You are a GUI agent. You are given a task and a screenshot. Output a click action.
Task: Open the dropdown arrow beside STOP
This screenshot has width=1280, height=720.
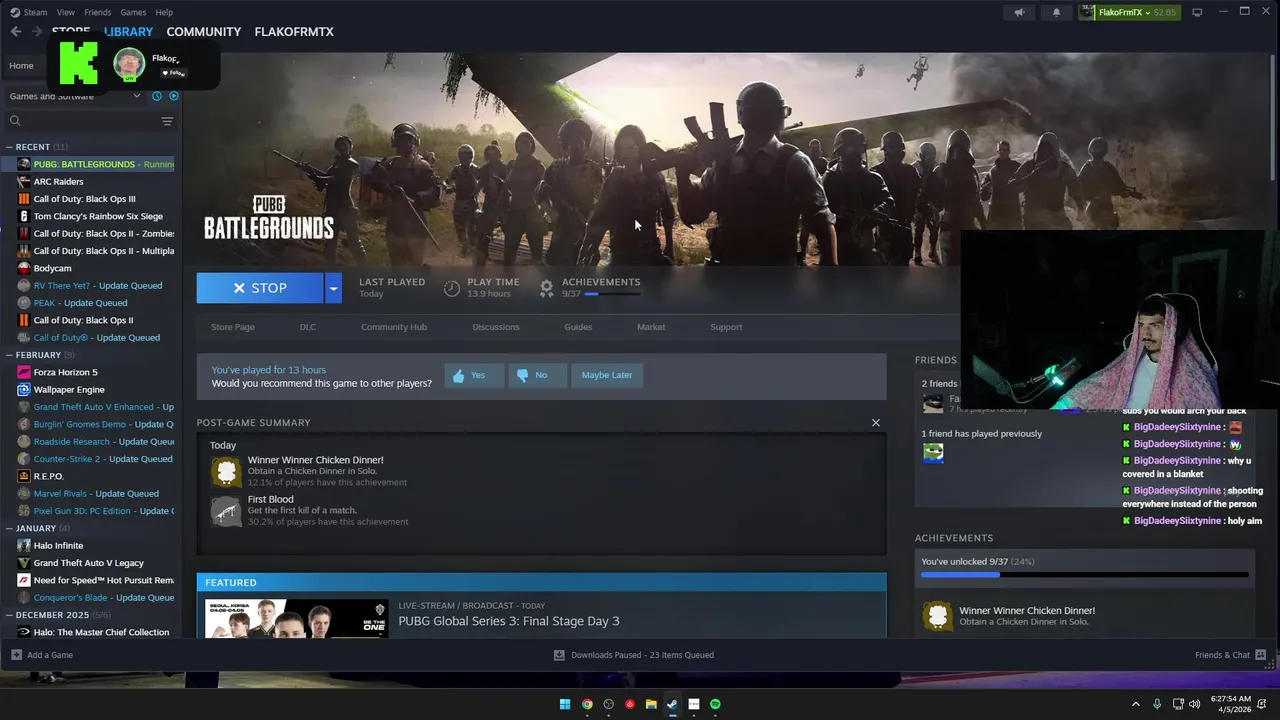coord(333,288)
